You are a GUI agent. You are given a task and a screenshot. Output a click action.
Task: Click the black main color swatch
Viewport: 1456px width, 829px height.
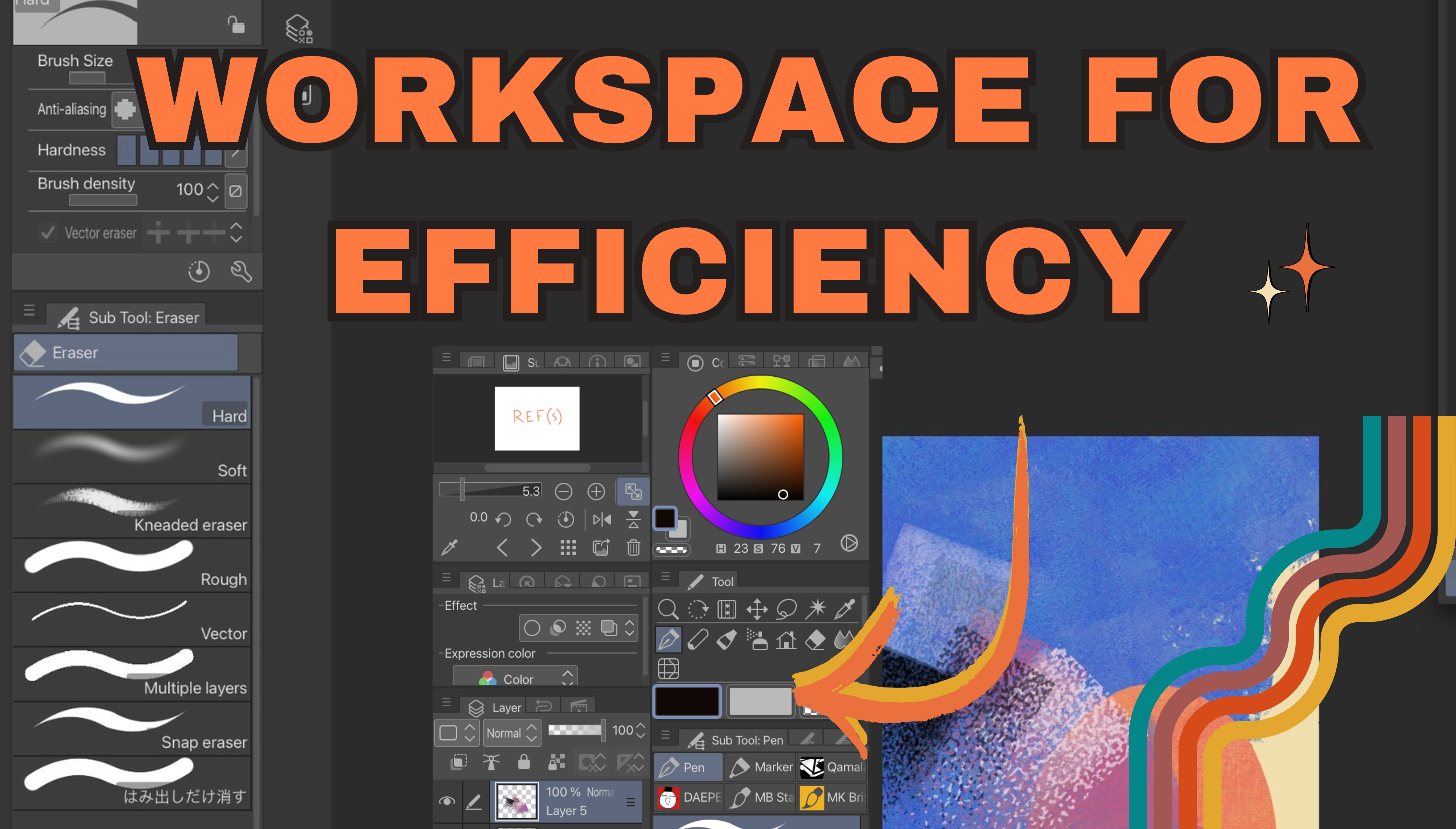[x=687, y=701]
